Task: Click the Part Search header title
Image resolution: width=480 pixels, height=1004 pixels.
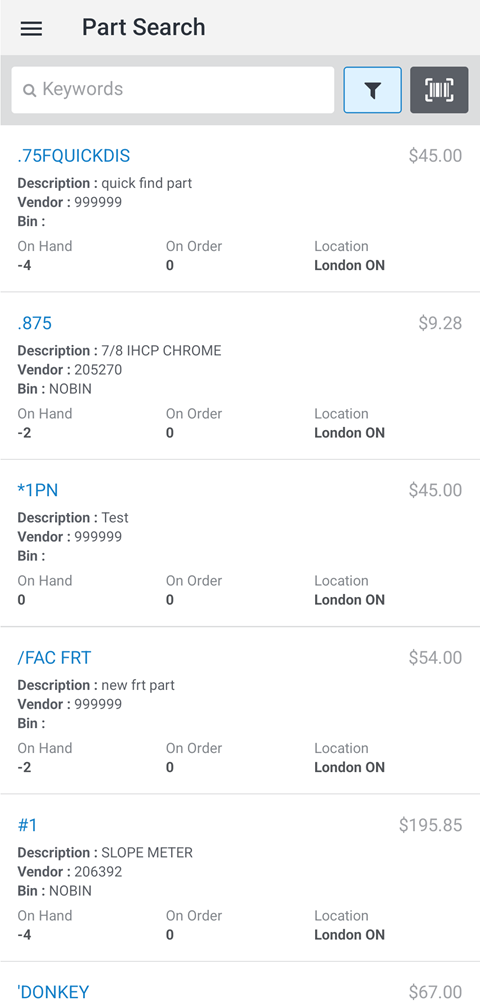Action: click(x=143, y=28)
